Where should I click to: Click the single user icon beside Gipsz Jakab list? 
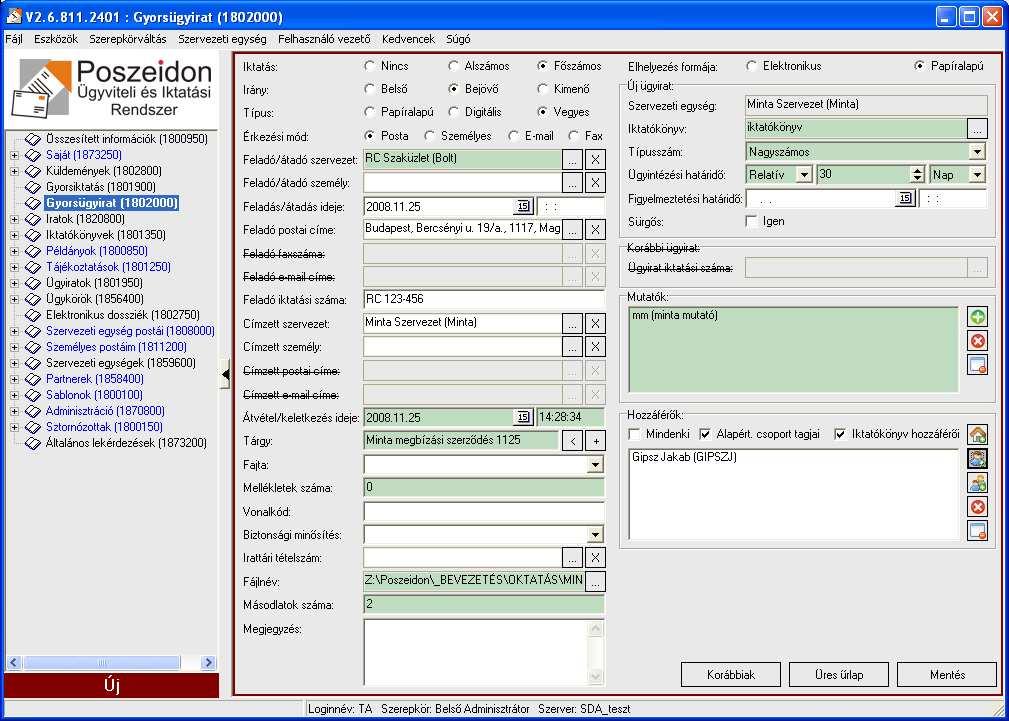click(x=977, y=458)
